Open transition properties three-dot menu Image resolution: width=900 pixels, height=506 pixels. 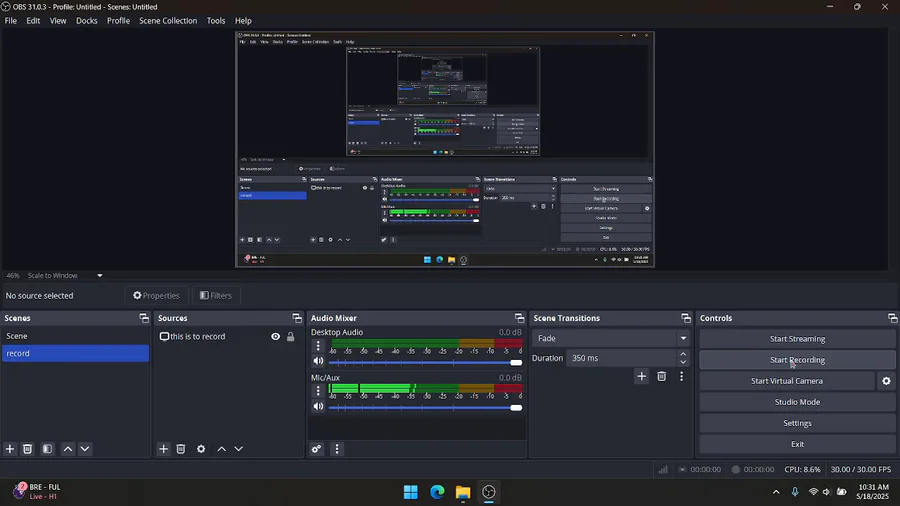[x=681, y=376]
